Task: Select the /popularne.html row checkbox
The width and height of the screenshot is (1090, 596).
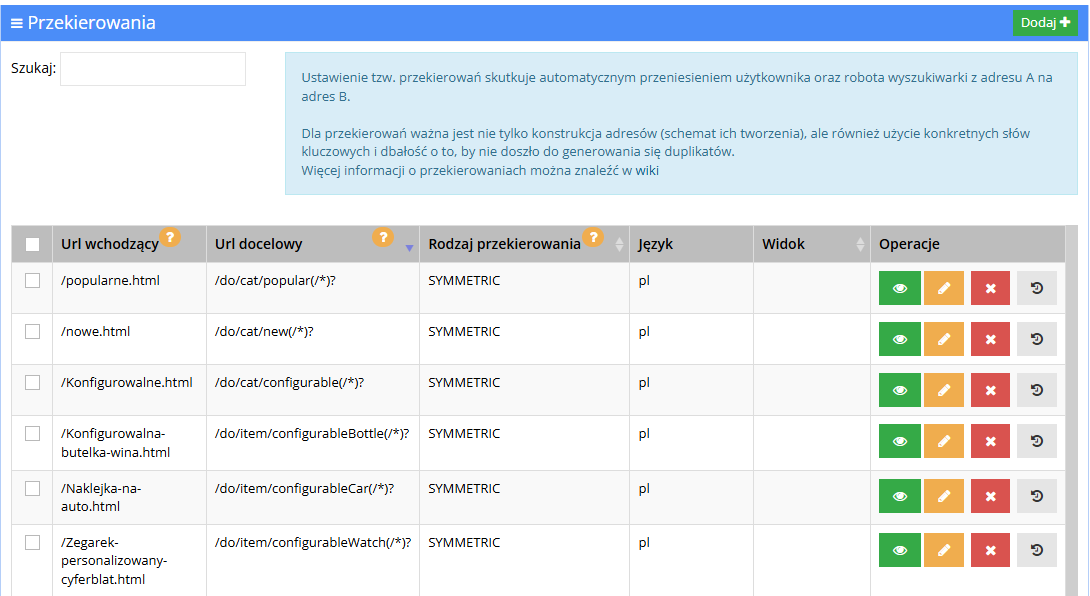Action: tap(33, 280)
